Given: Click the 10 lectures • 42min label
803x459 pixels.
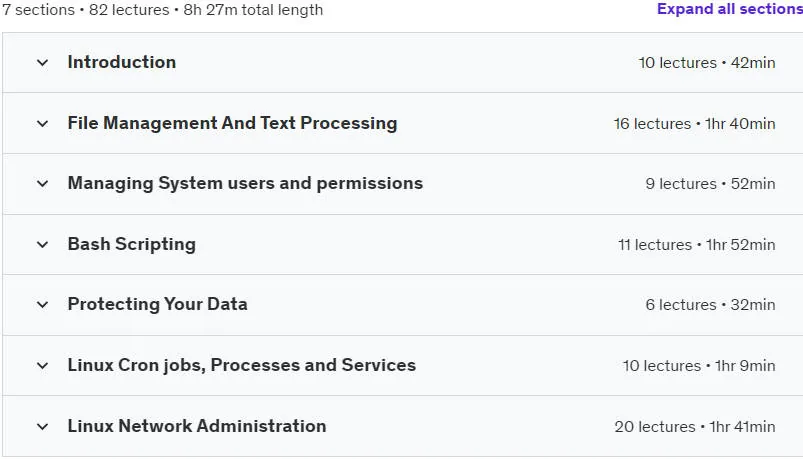Looking at the screenshot, I should tap(707, 62).
